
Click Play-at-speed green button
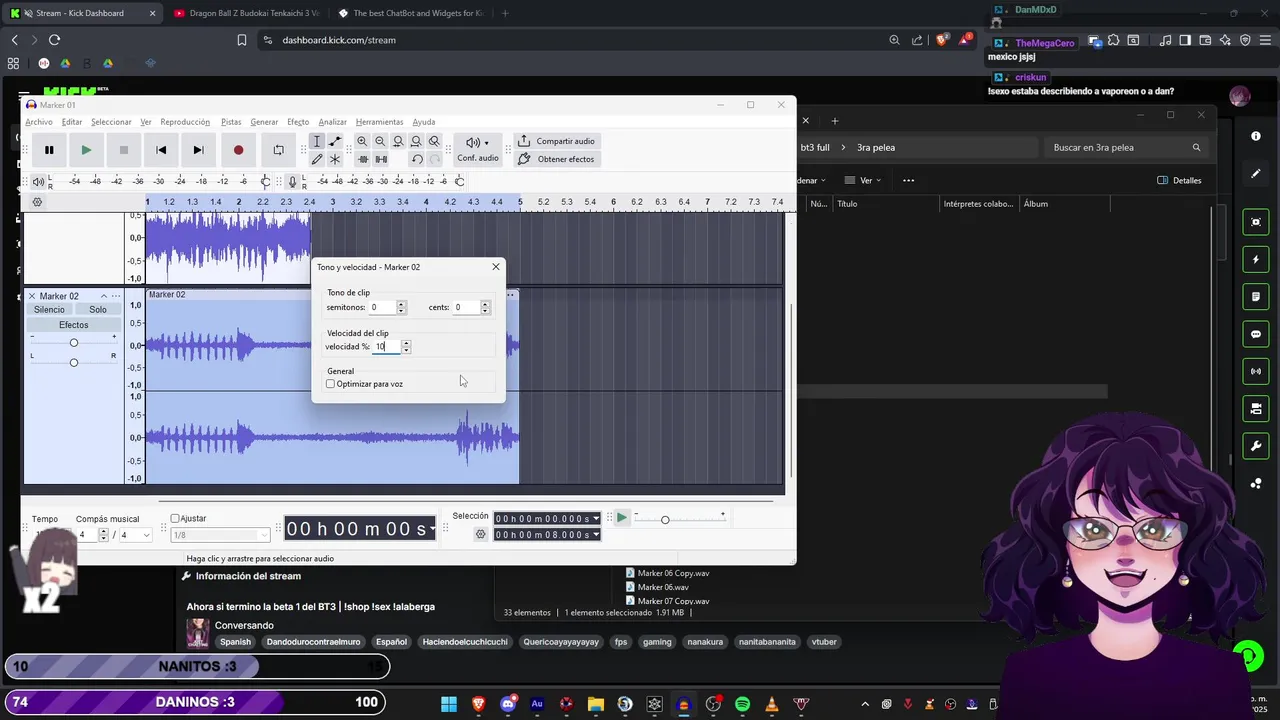(621, 518)
